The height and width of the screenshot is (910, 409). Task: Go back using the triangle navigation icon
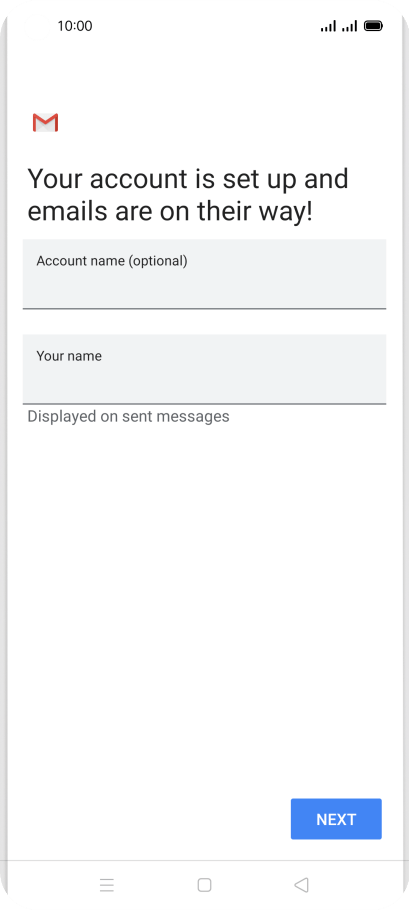point(301,885)
